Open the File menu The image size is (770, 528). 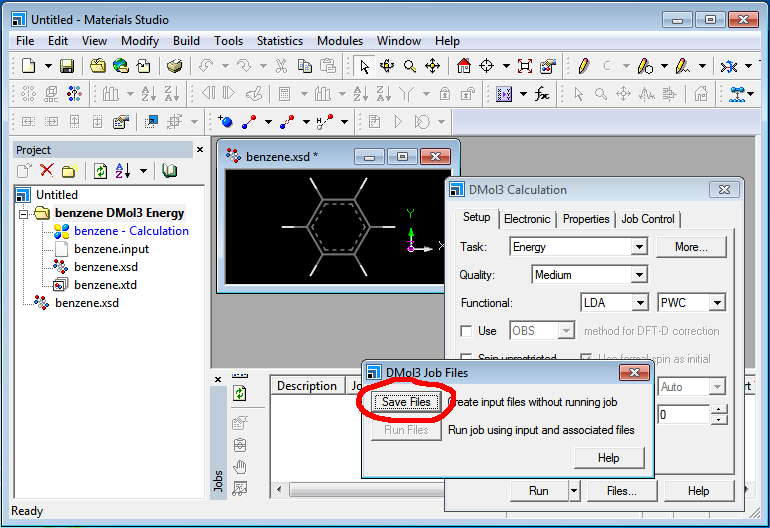(25, 41)
